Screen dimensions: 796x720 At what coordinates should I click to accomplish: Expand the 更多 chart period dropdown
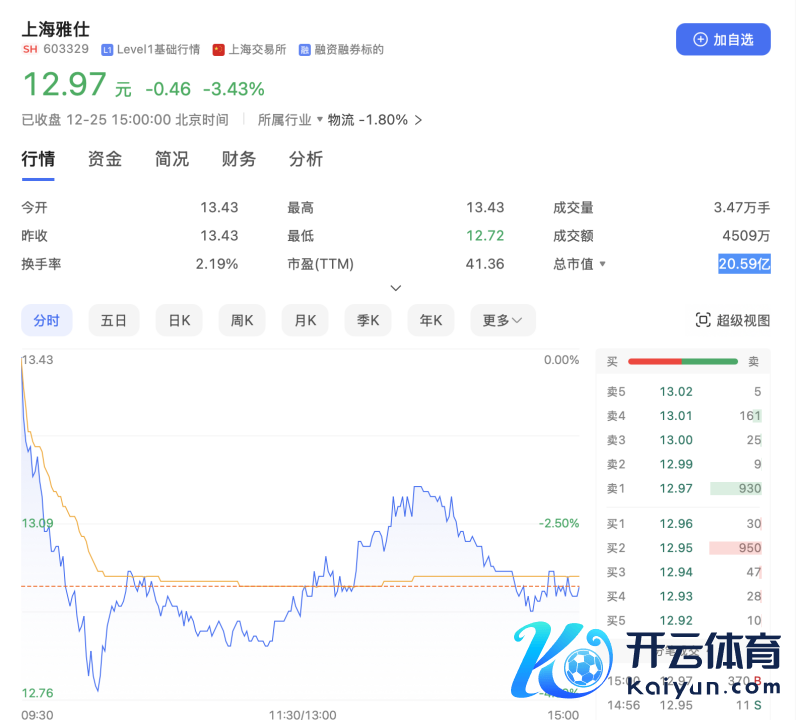[503, 320]
